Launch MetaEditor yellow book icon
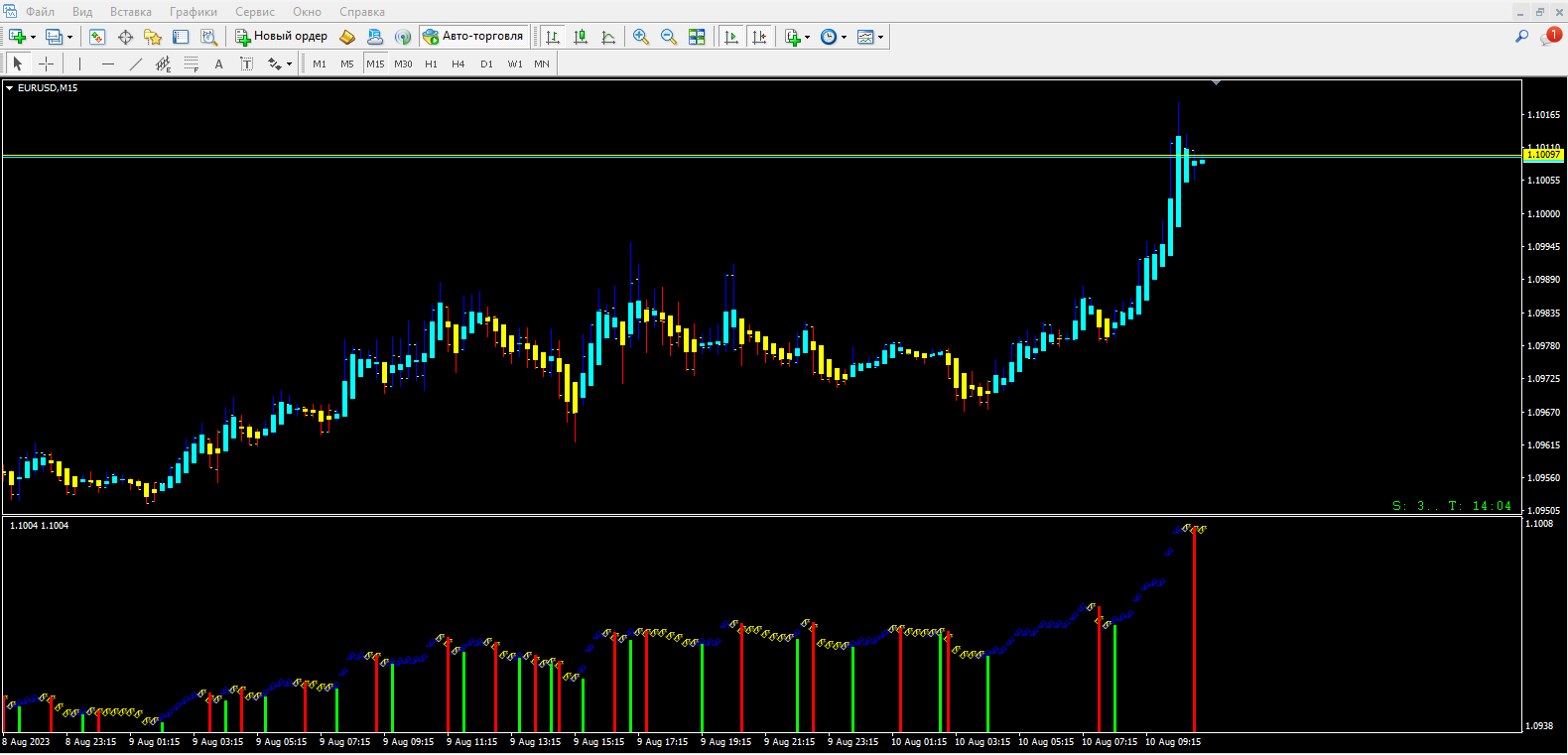This screenshot has width=1568, height=755. click(347, 37)
